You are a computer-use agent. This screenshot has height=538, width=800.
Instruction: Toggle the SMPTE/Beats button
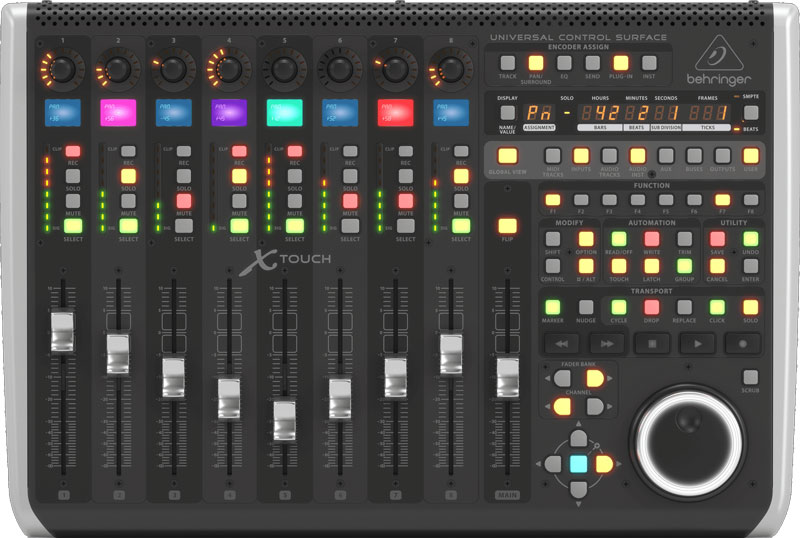[x=751, y=112]
